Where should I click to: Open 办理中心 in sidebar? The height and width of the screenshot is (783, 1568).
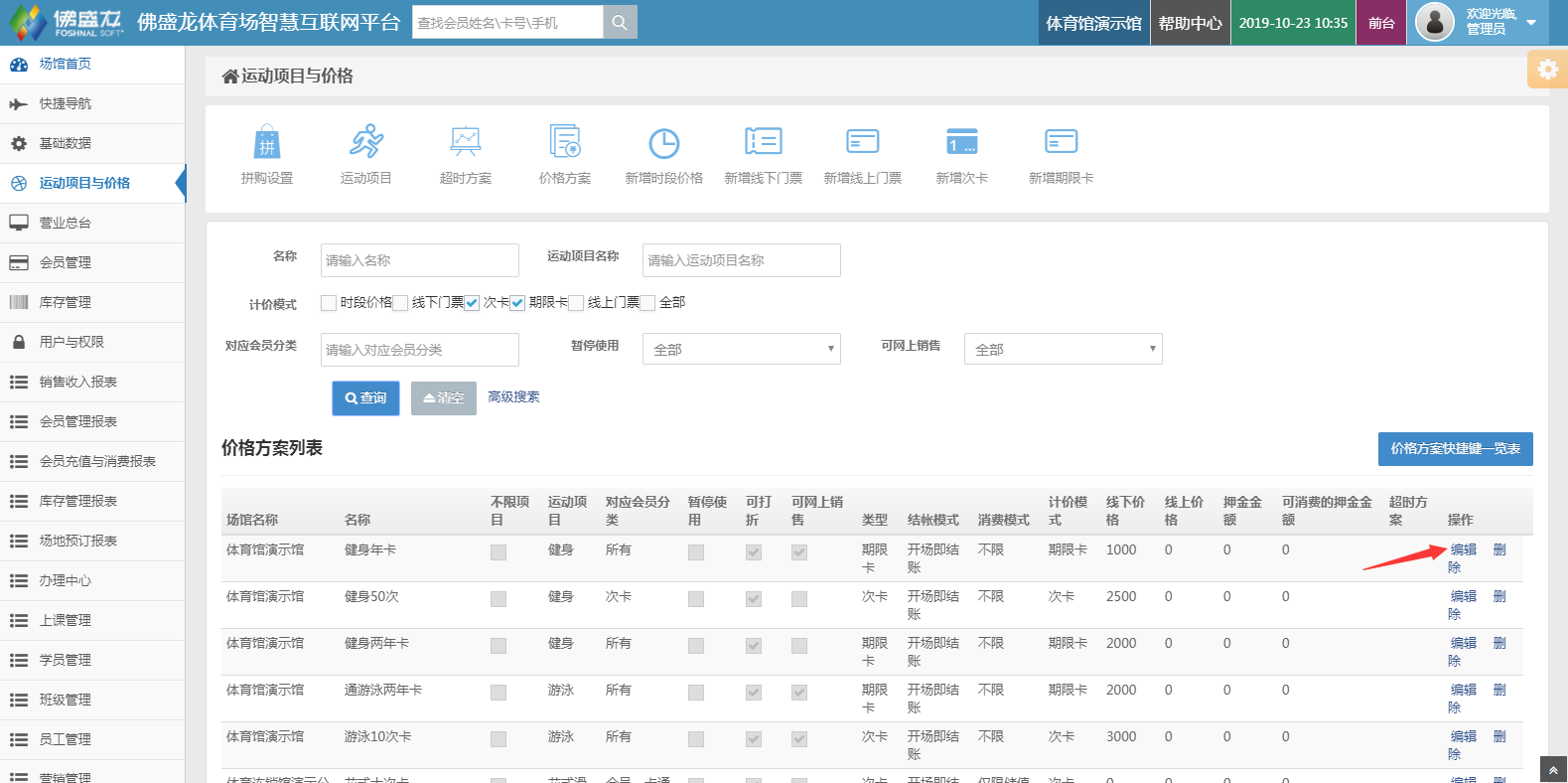coord(92,581)
